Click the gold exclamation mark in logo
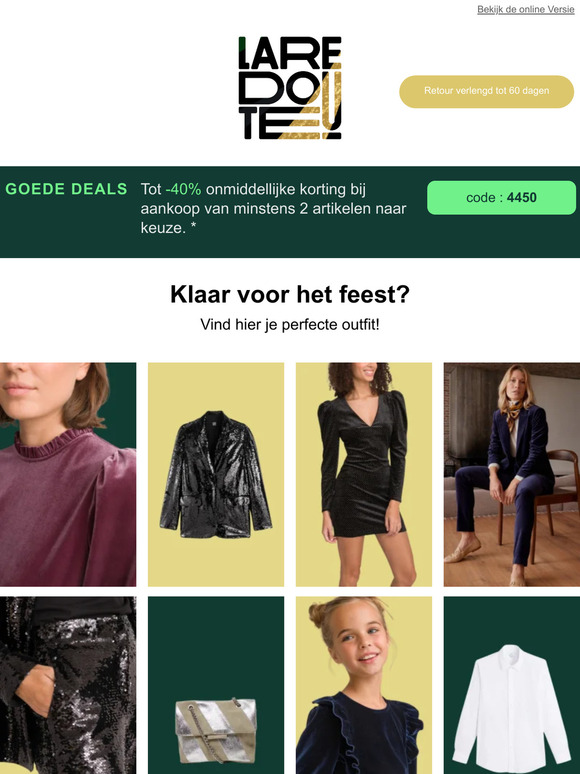 tap(335, 101)
